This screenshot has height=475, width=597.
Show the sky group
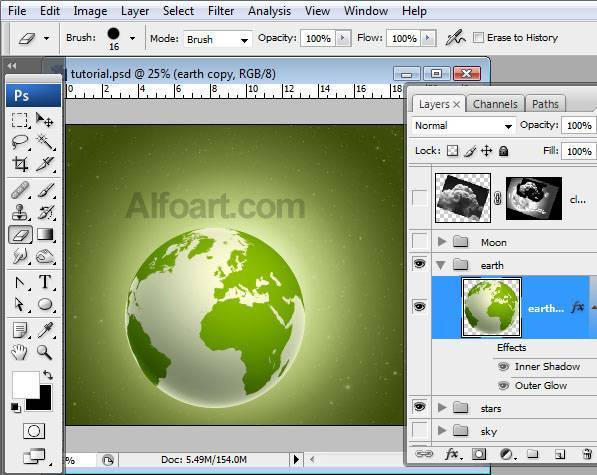click(420, 430)
